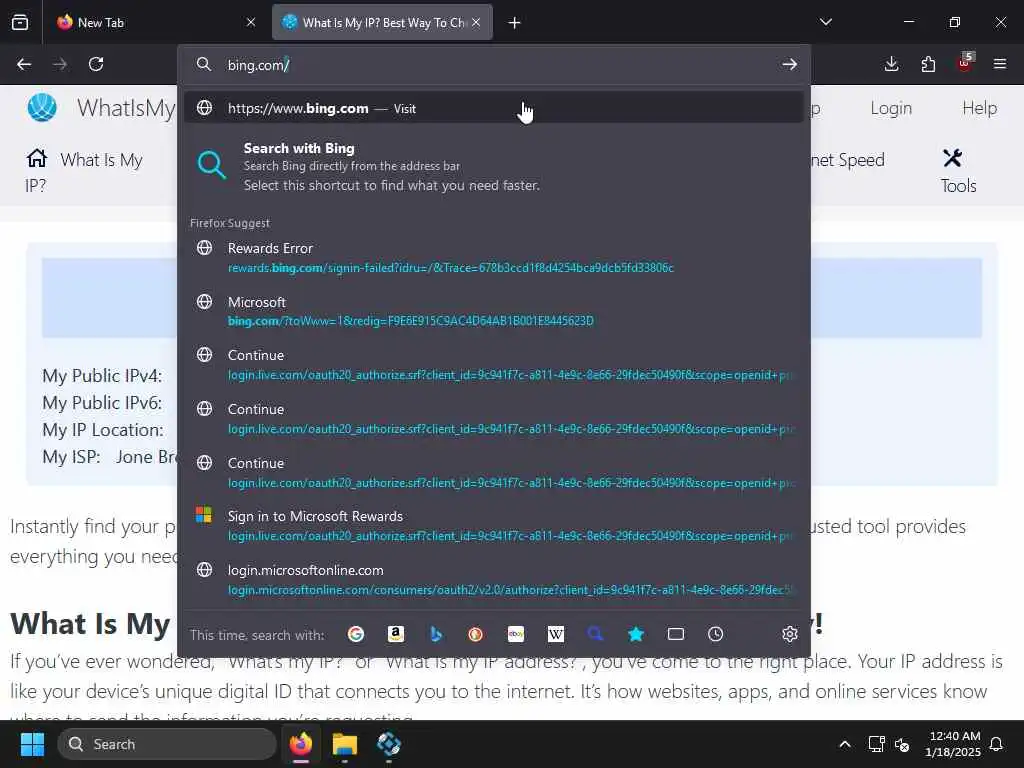Click the Windows taskbar Search box
The image size is (1024, 768).
167,744
